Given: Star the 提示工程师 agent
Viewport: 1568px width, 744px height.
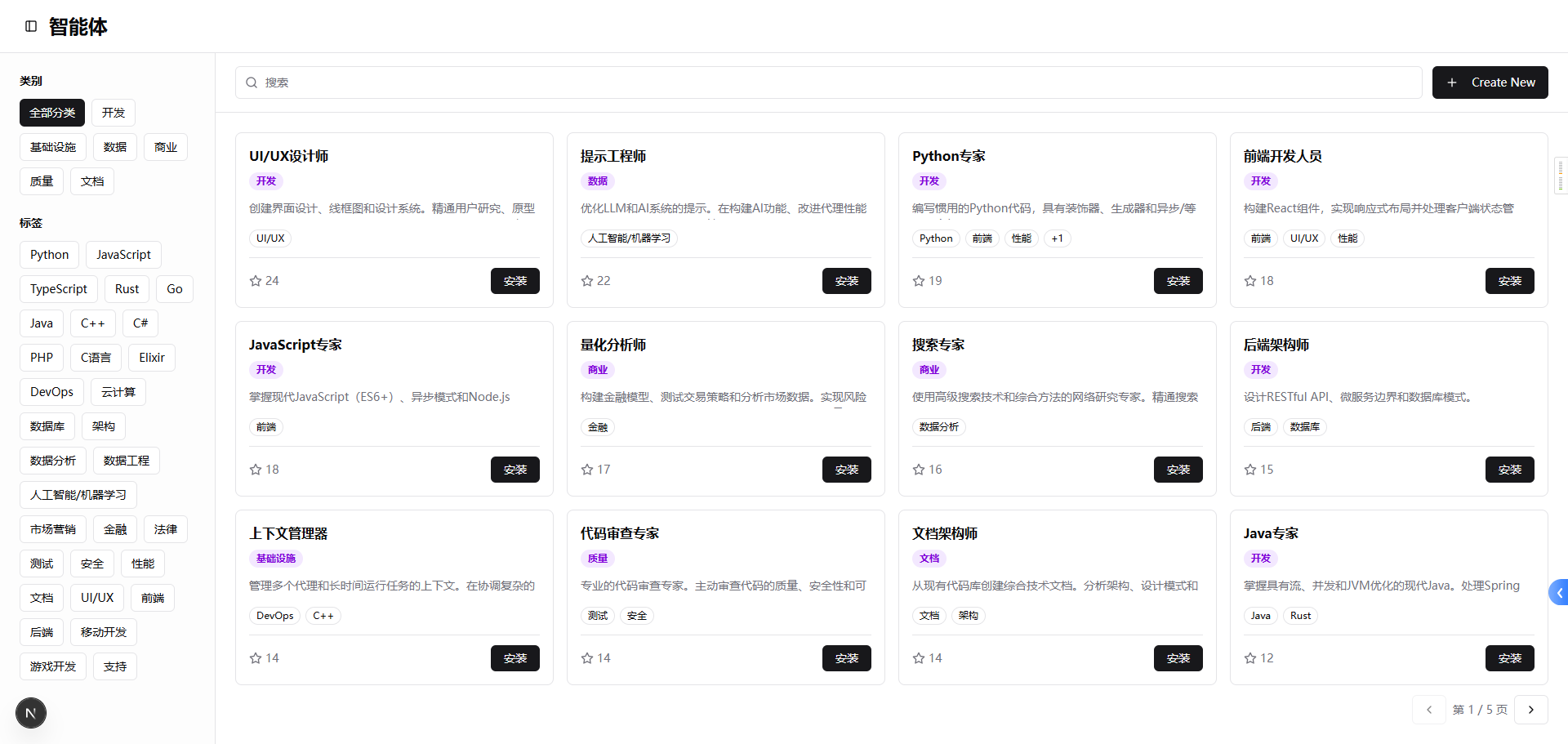Looking at the screenshot, I should click(x=587, y=281).
